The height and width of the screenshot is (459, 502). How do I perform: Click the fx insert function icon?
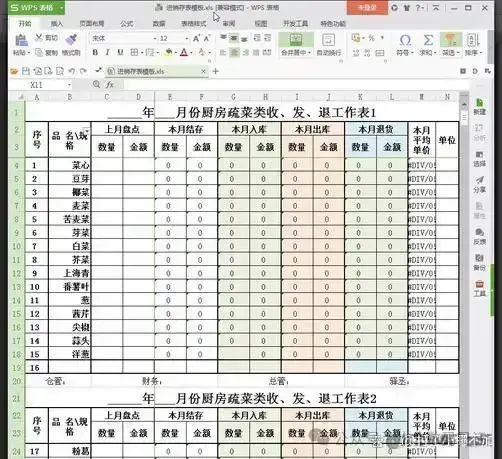coord(110,85)
